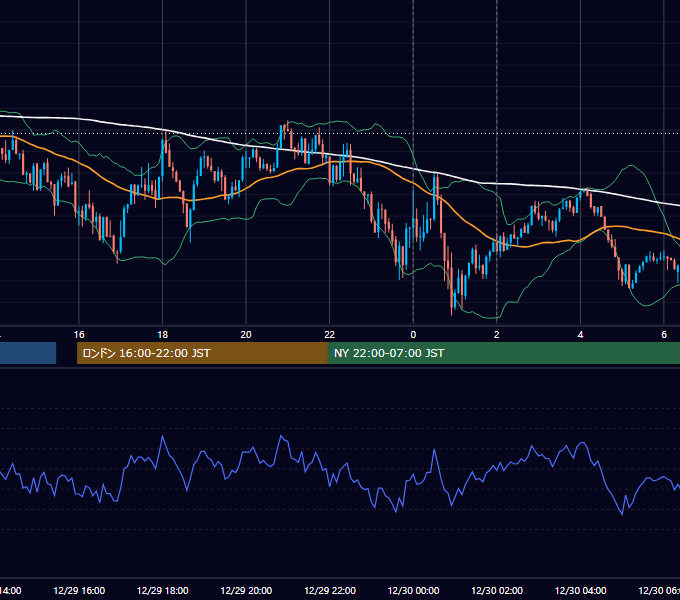Image resolution: width=680 pixels, height=600 pixels.
Task: Click the 2 hour axis label
Action: point(497,335)
